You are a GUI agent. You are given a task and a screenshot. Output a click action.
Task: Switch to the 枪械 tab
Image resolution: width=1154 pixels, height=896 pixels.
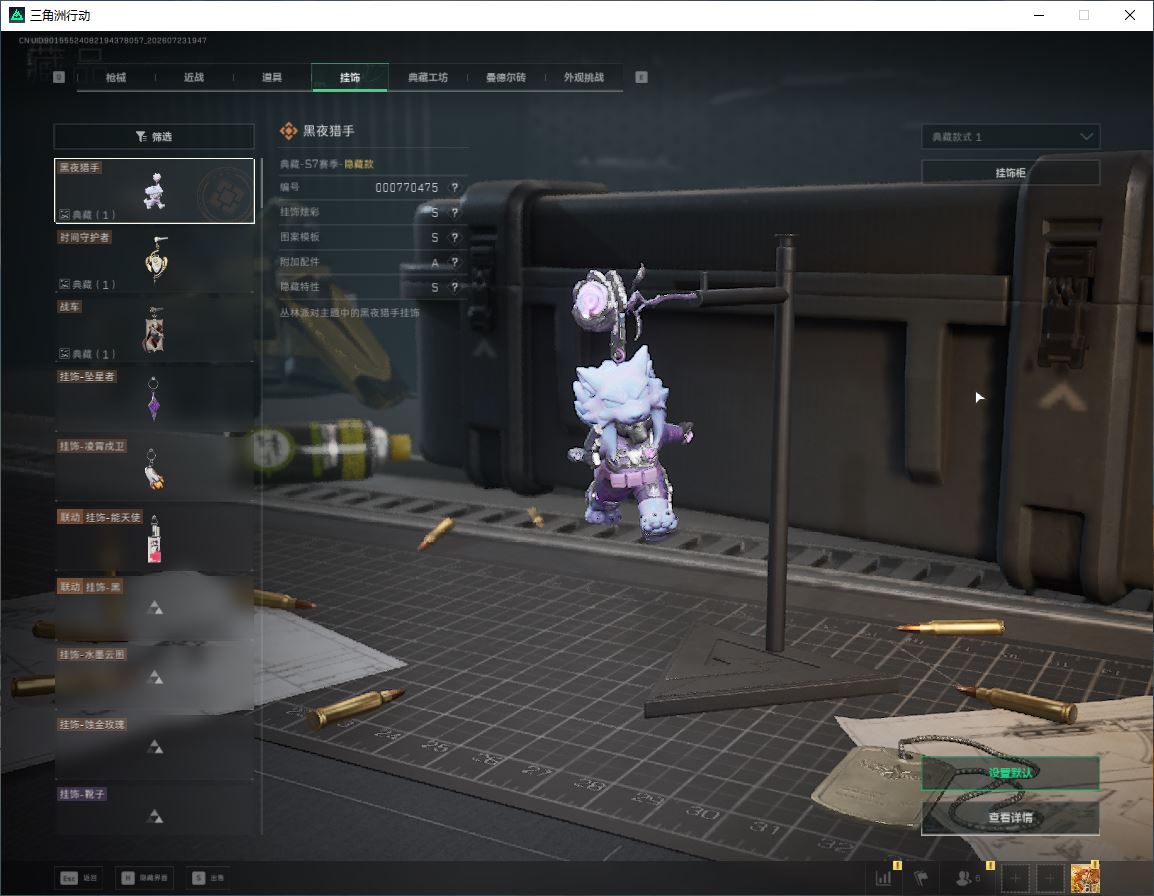(x=116, y=77)
